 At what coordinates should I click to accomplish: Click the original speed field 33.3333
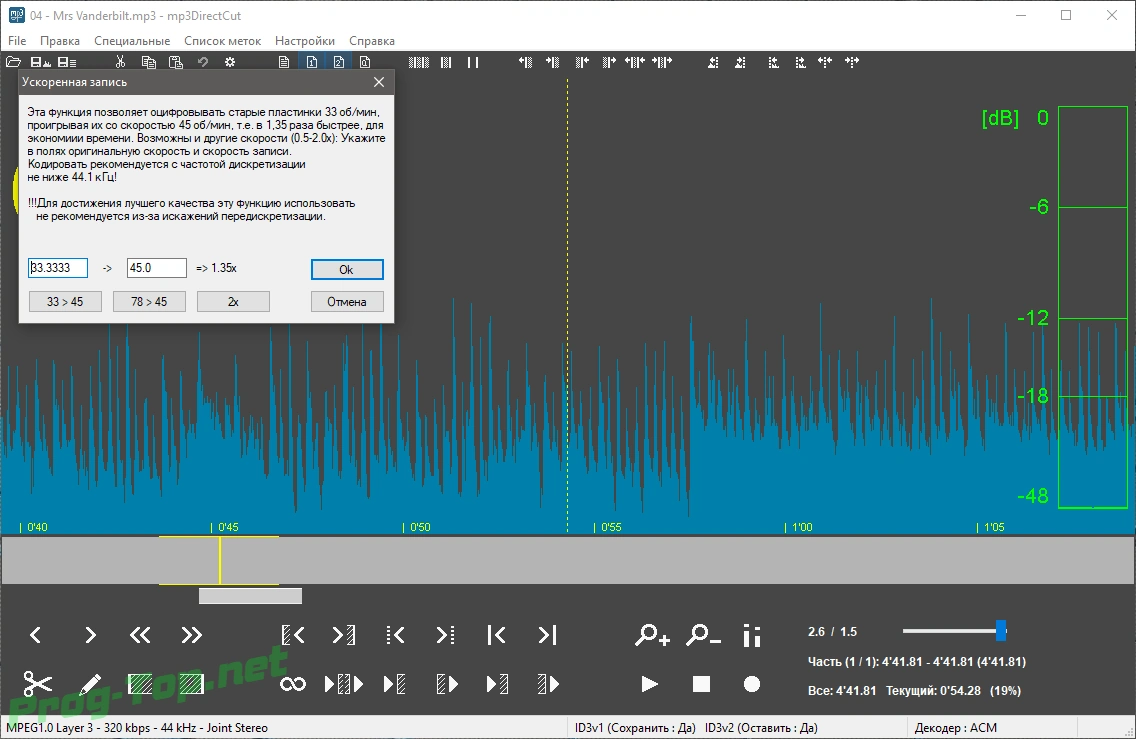click(x=58, y=268)
